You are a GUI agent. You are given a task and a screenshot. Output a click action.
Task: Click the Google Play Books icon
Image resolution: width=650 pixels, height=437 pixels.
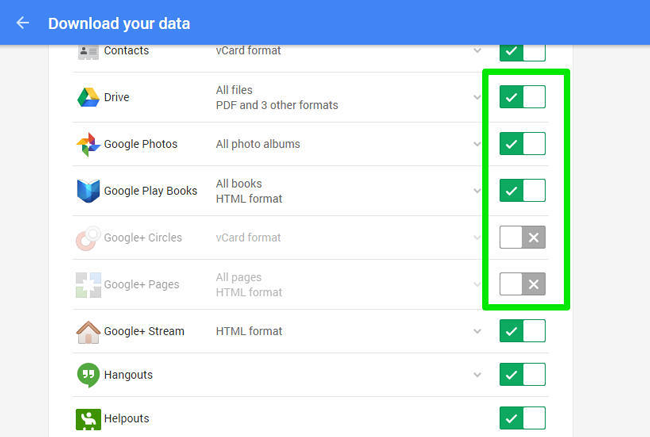click(x=88, y=191)
